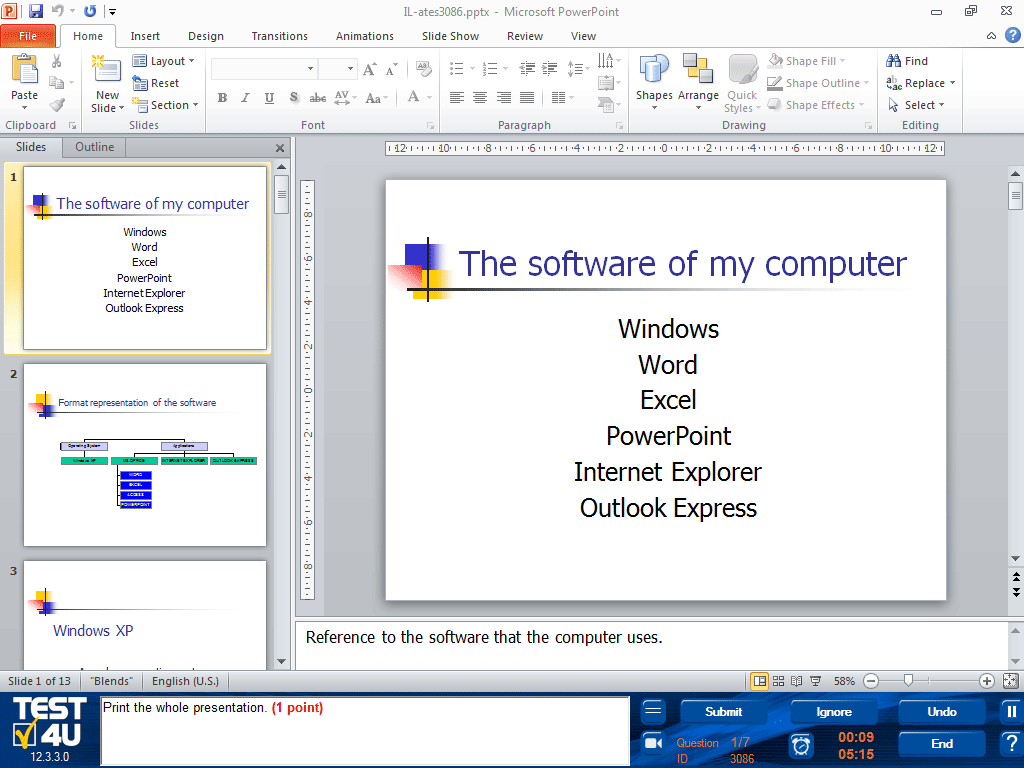Toggle Italic formatting

click(x=246, y=98)
